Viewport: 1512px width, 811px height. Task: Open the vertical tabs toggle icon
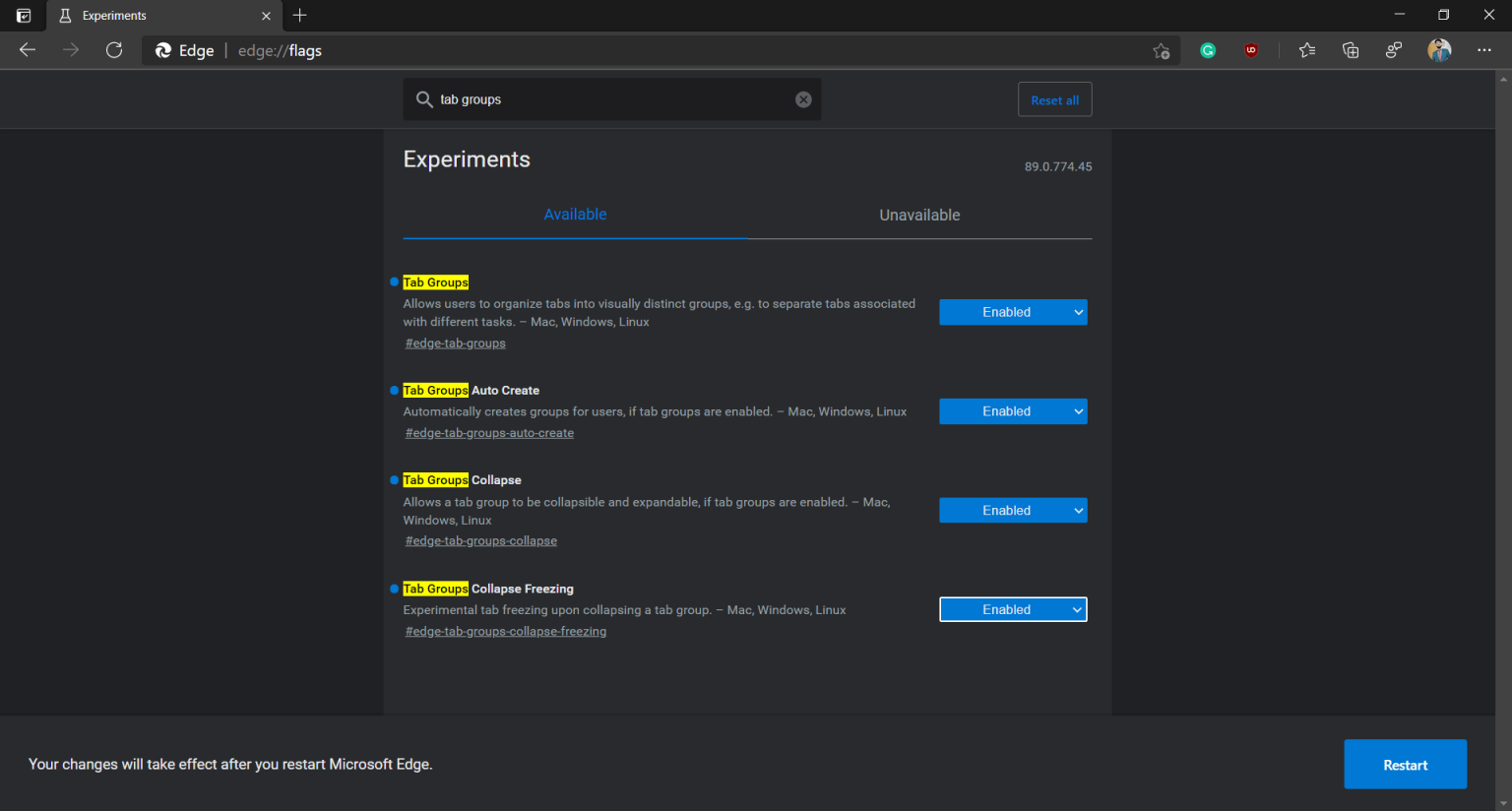point(24,16)
